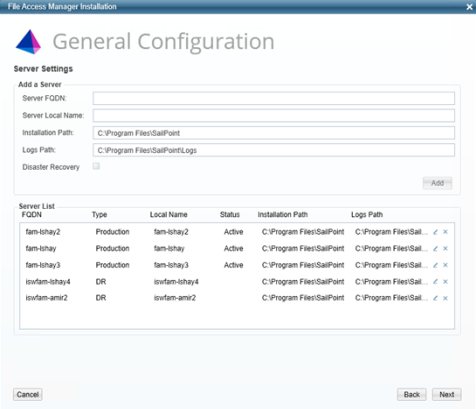Edit the iswfam-amir2 DR server
Screen dimensions: 476x409
[435, 298]
